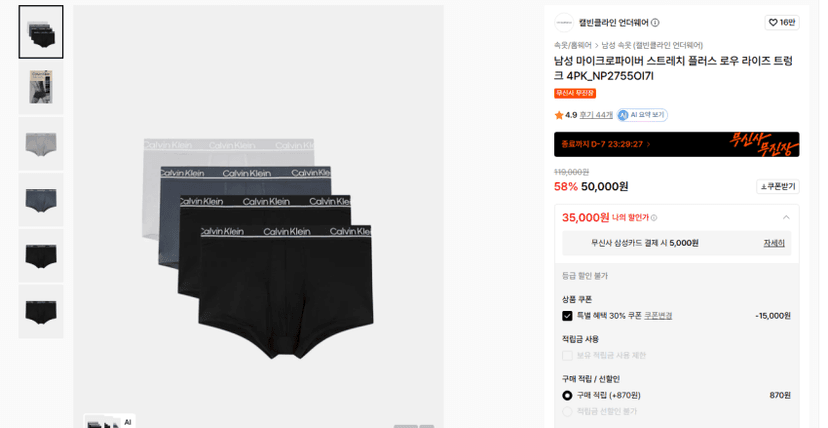Select the gray trunk thumbnail image
The image size is (828, 428).
41,144
